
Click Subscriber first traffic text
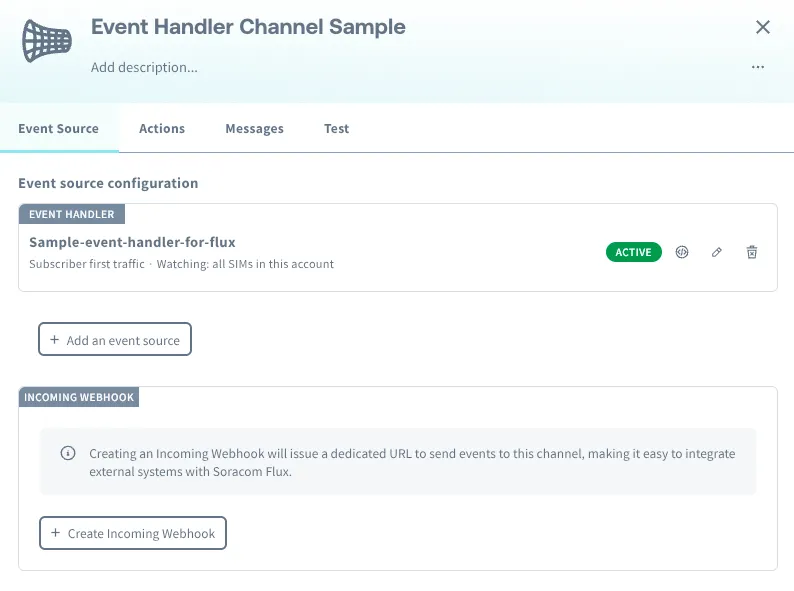[87, 264]
